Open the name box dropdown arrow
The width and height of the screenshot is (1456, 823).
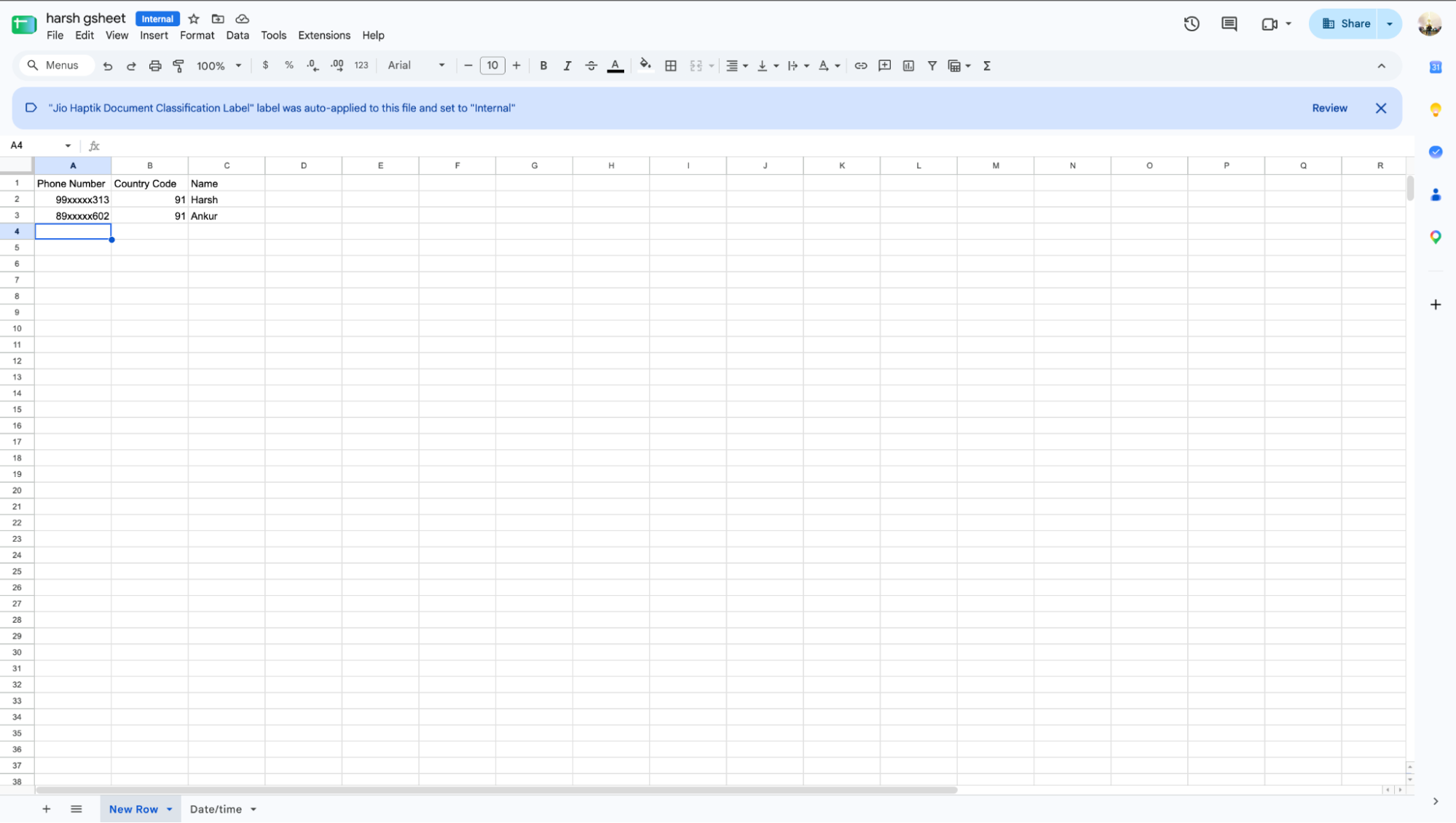pyautogui.click(x=68, y=146)
